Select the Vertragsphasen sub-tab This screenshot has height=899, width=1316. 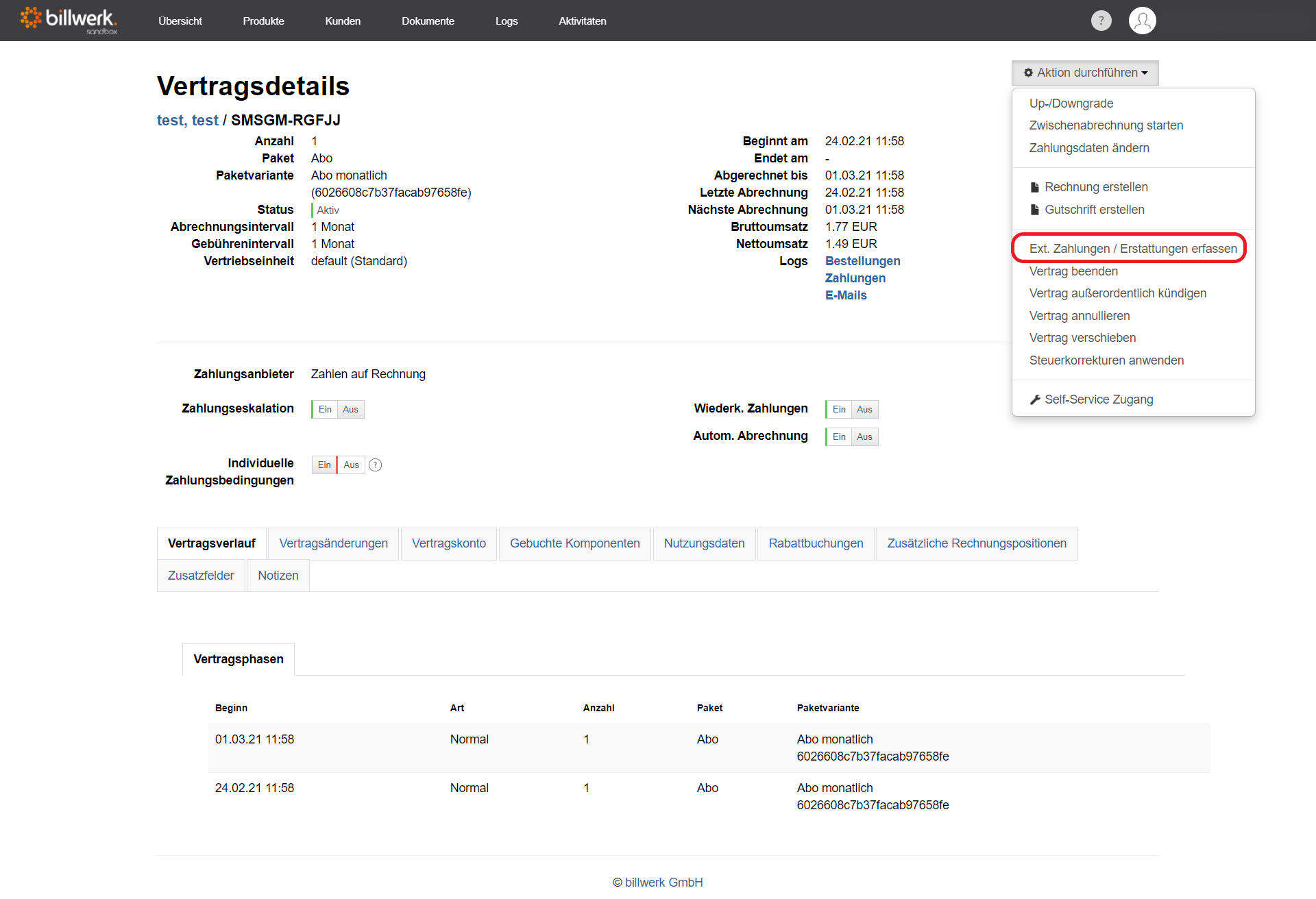point(239,659)
